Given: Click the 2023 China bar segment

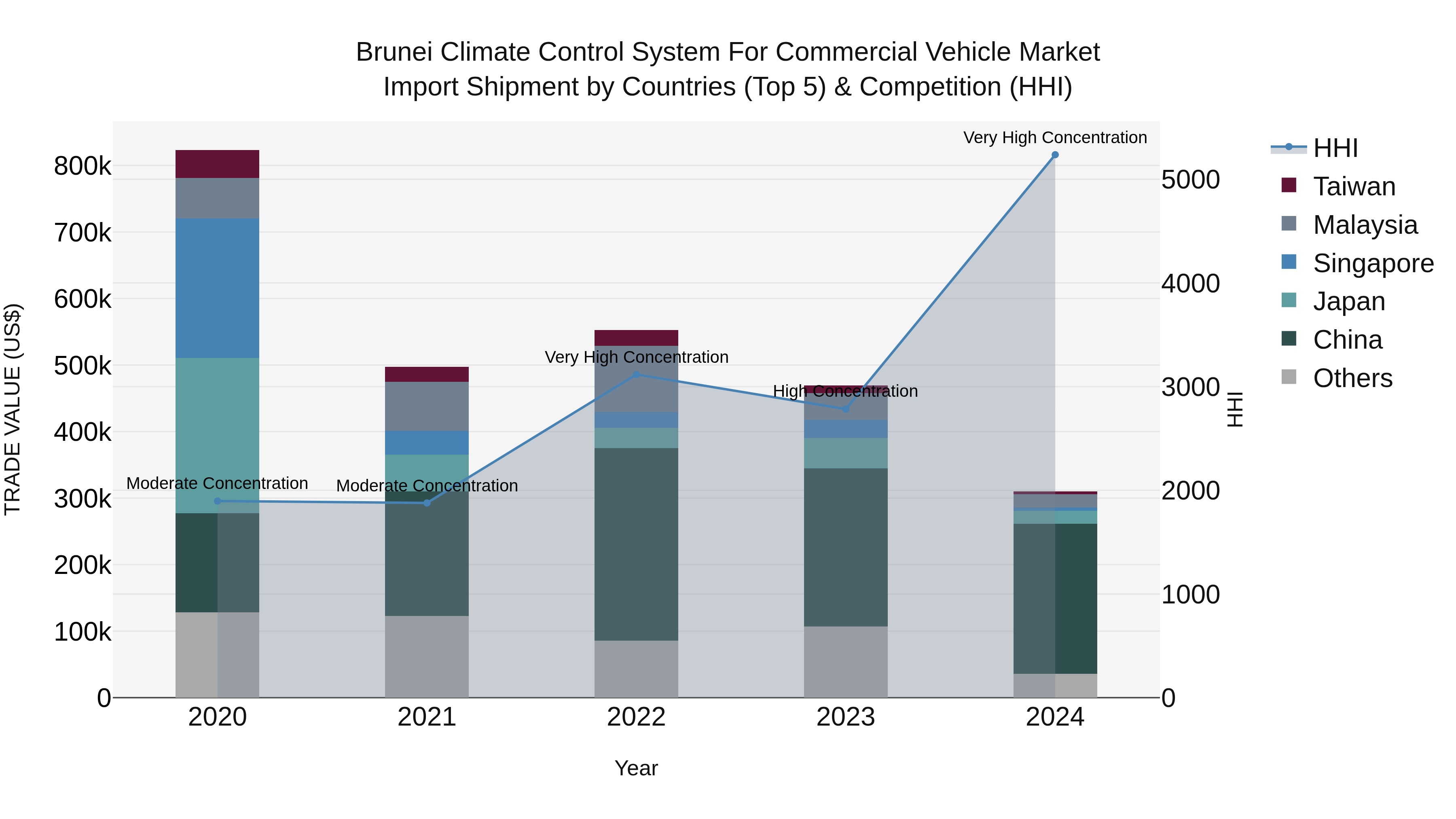Looking at the screenshot, I should 846,547.
